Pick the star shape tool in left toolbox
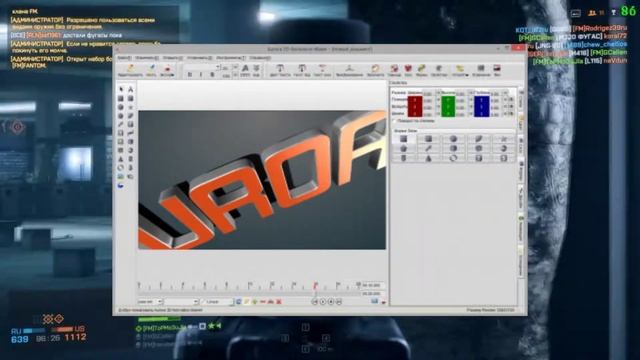This screenshot has width=640, height=360. tap(131, 107)
